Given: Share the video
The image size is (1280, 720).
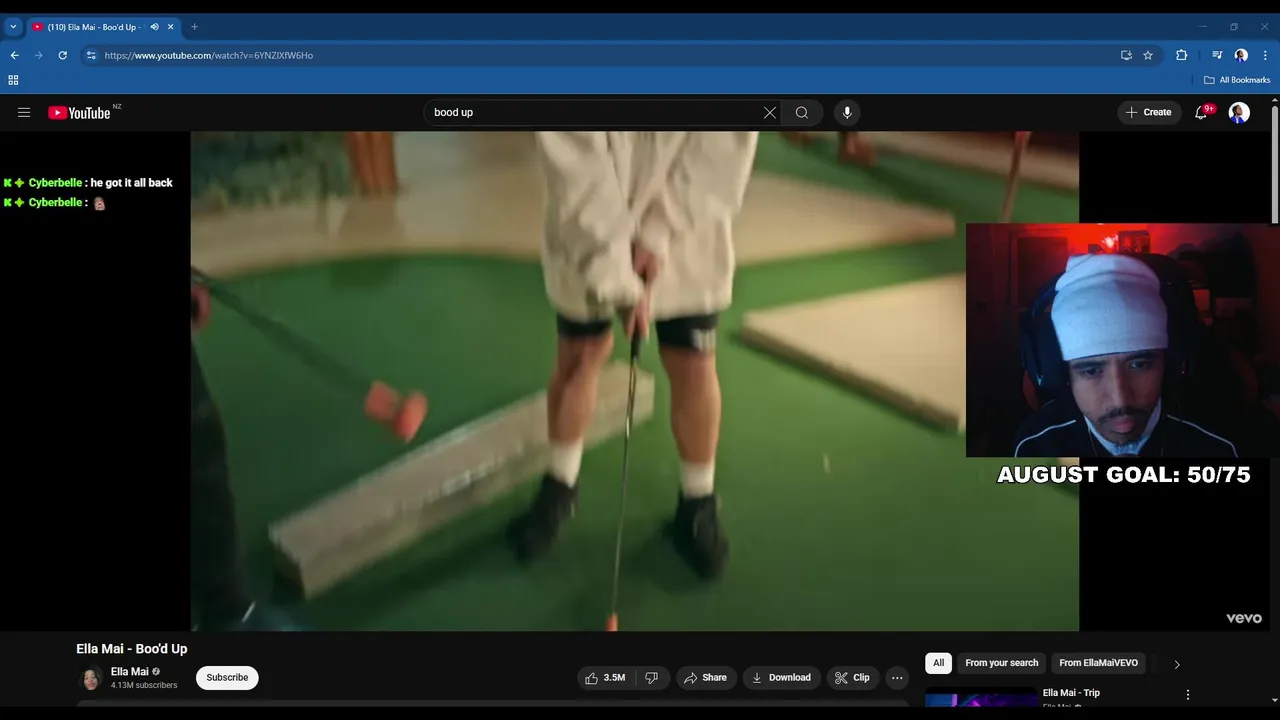Looking at the screenshot, I should (706, 678).
